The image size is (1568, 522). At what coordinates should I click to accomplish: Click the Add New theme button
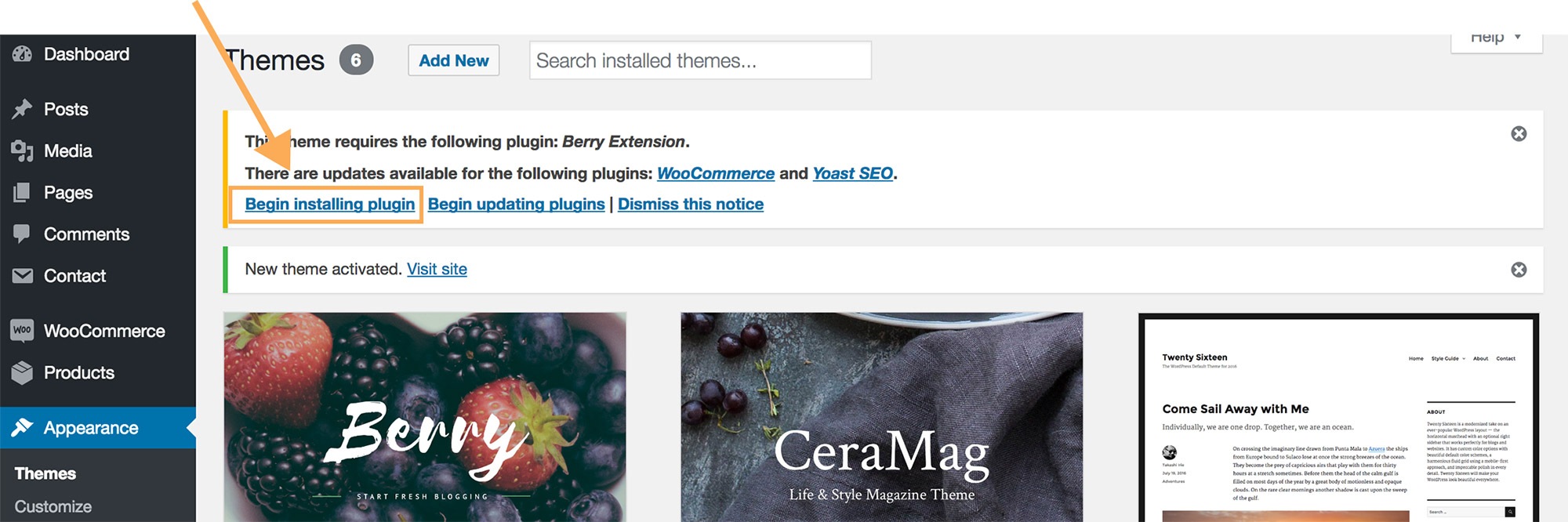point(453,60)
